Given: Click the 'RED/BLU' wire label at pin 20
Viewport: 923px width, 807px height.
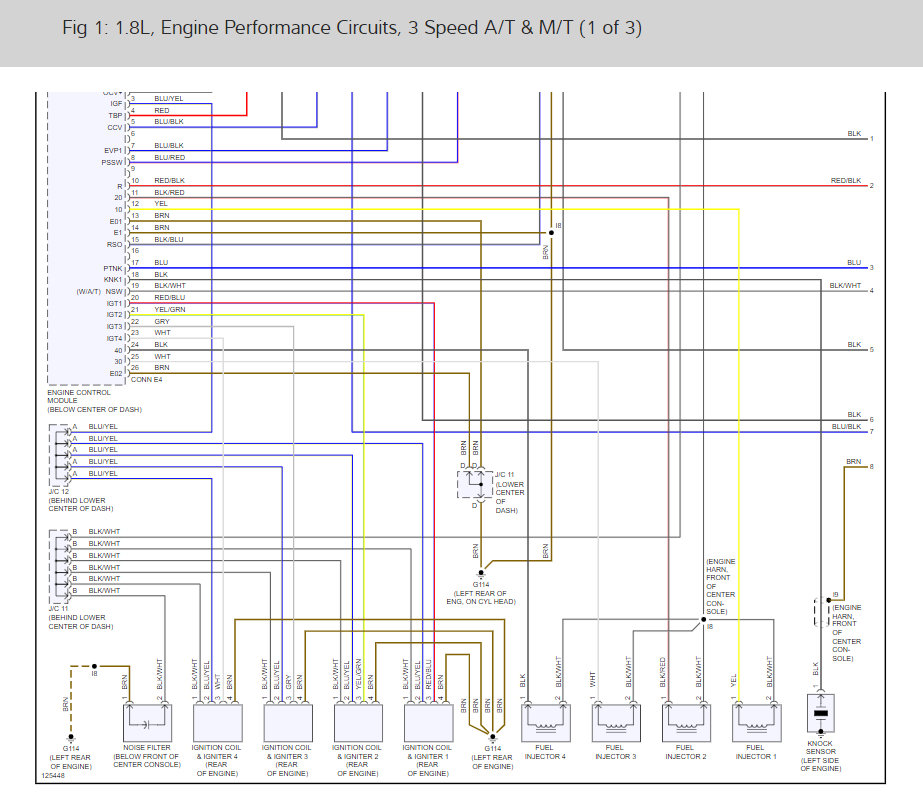Looking at the screenshot, I should point(170,298).
